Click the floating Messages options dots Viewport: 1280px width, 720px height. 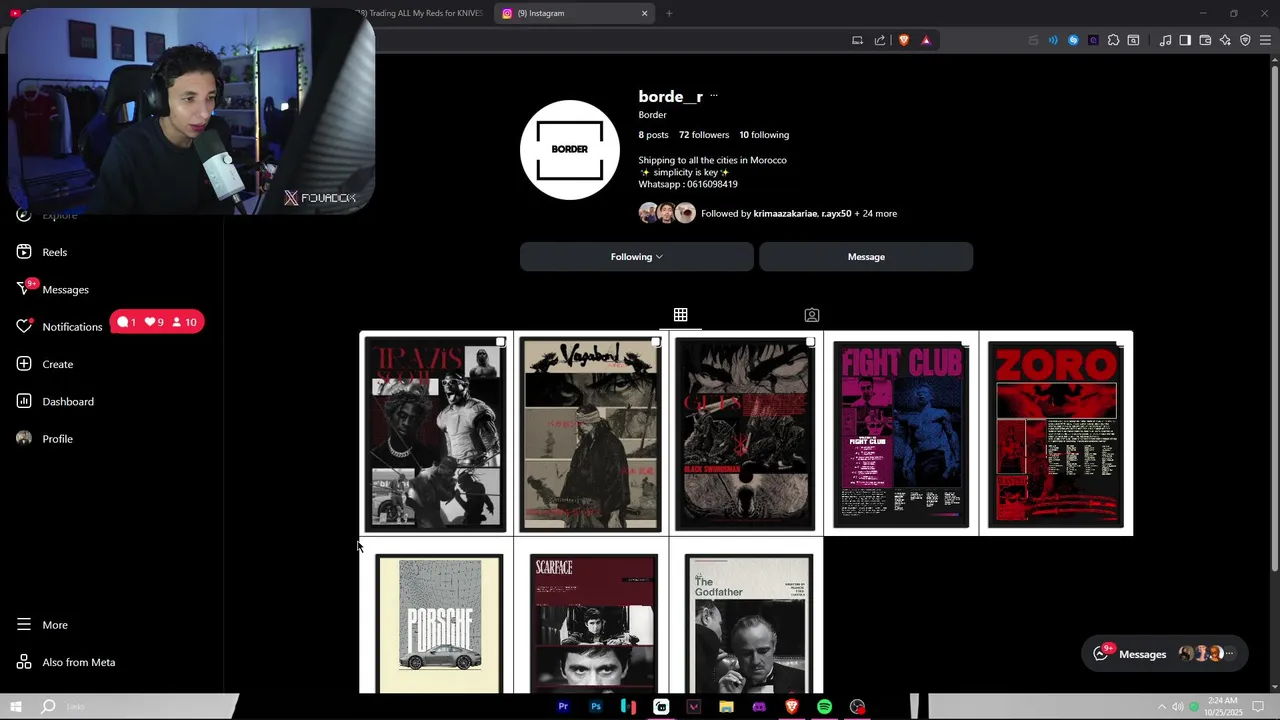coord(1230,654)
